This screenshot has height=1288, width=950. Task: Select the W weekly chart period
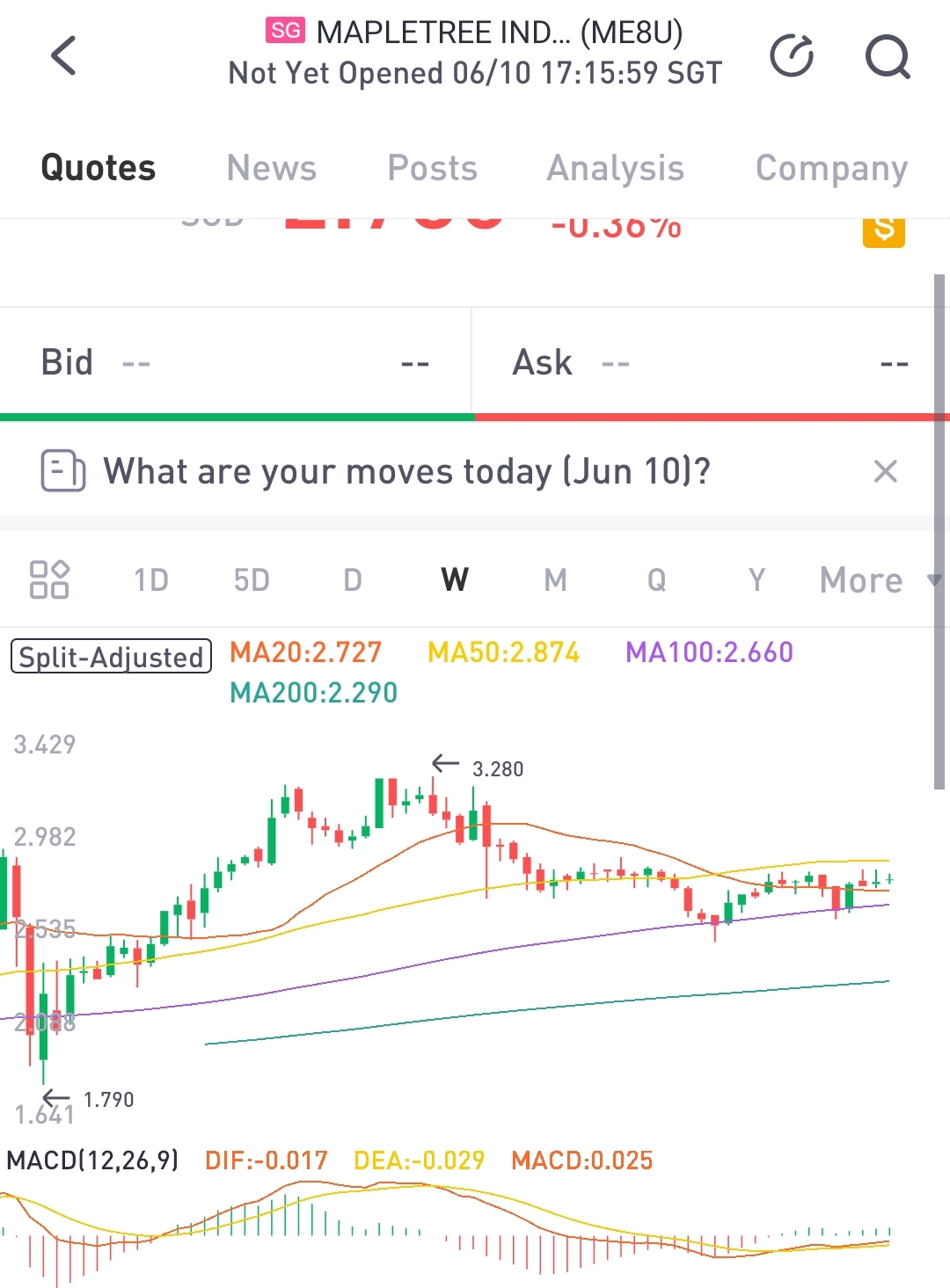[455, 580]
